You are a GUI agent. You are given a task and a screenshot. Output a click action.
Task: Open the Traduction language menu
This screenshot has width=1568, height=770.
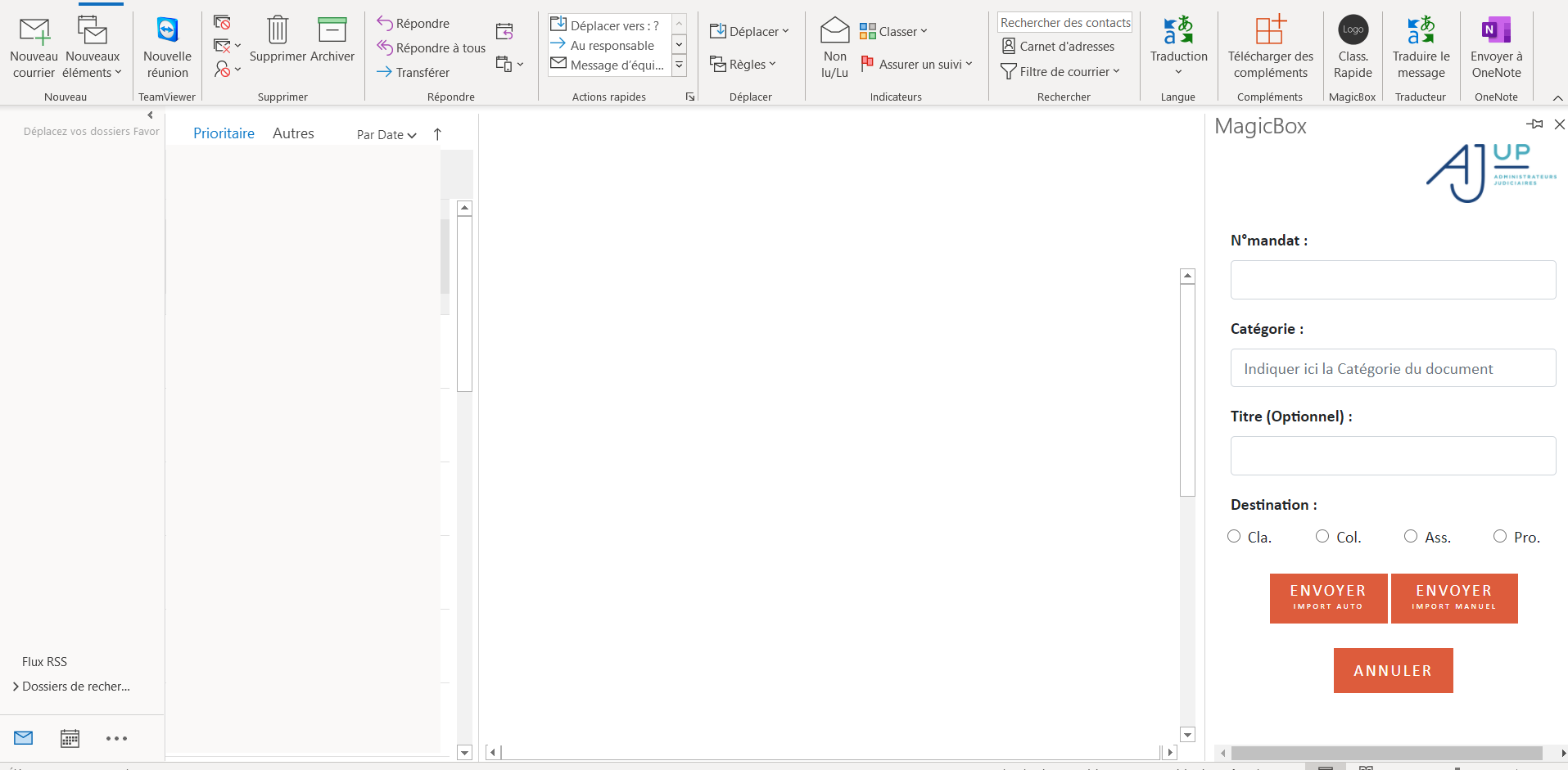coord(1178,48)
